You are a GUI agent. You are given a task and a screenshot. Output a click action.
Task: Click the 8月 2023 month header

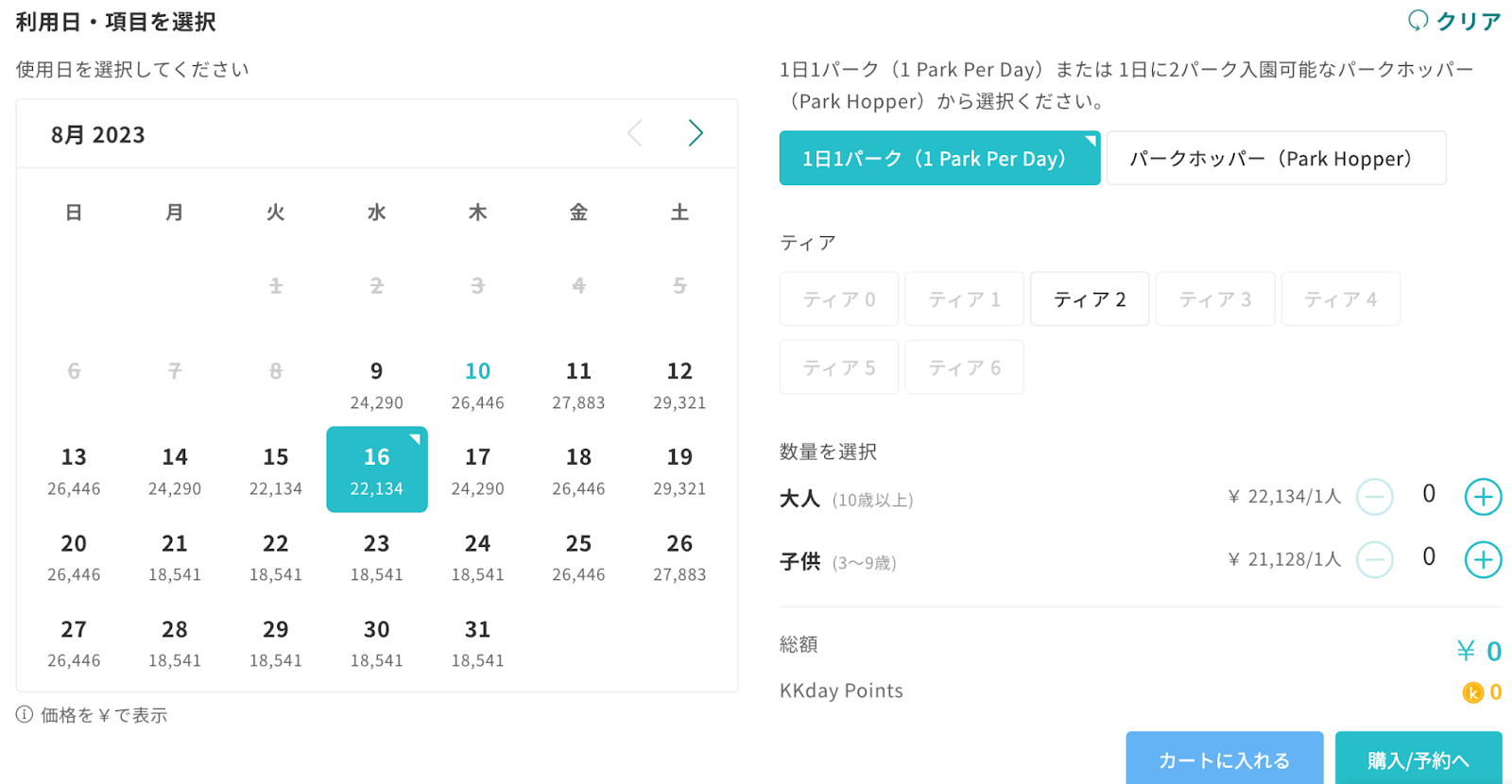[x=98, y=135]
